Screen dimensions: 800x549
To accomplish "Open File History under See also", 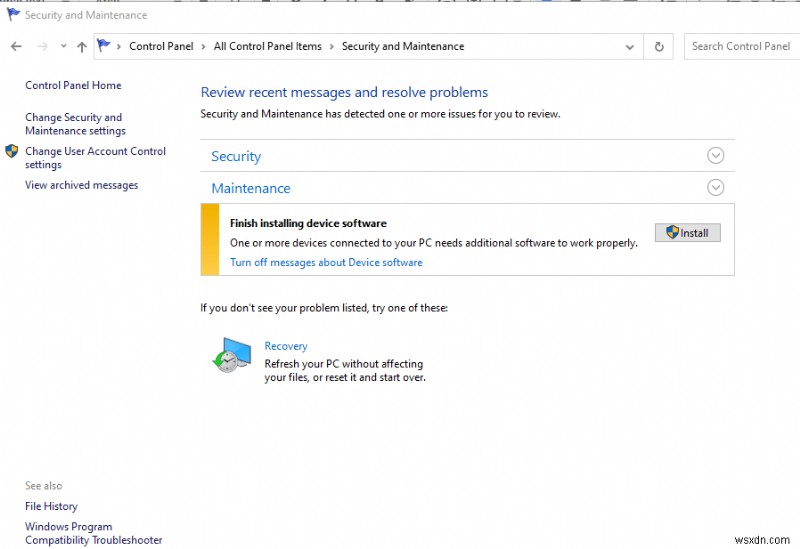I will 51,506.
